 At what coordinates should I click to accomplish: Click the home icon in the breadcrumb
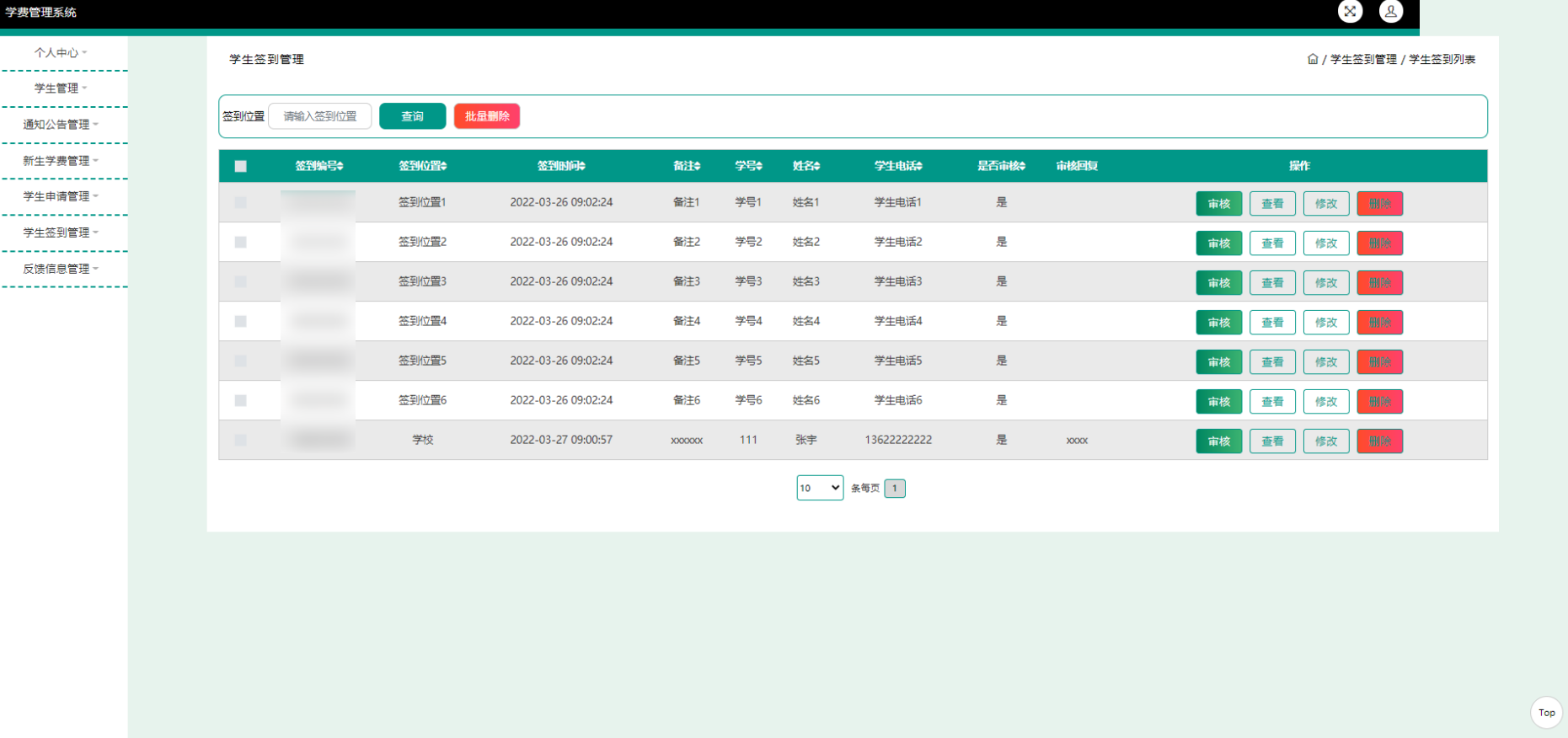(1313, 59)
